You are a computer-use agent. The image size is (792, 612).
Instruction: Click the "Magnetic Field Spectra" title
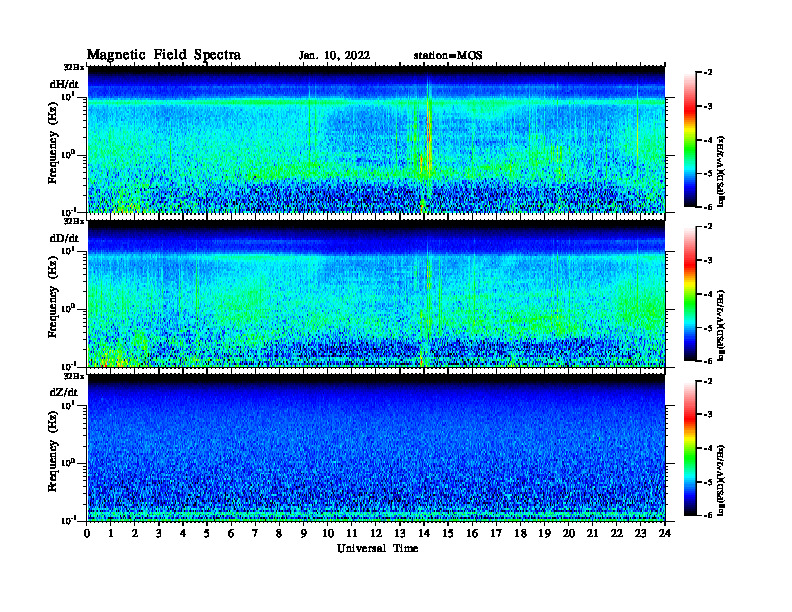pos(164,55)
